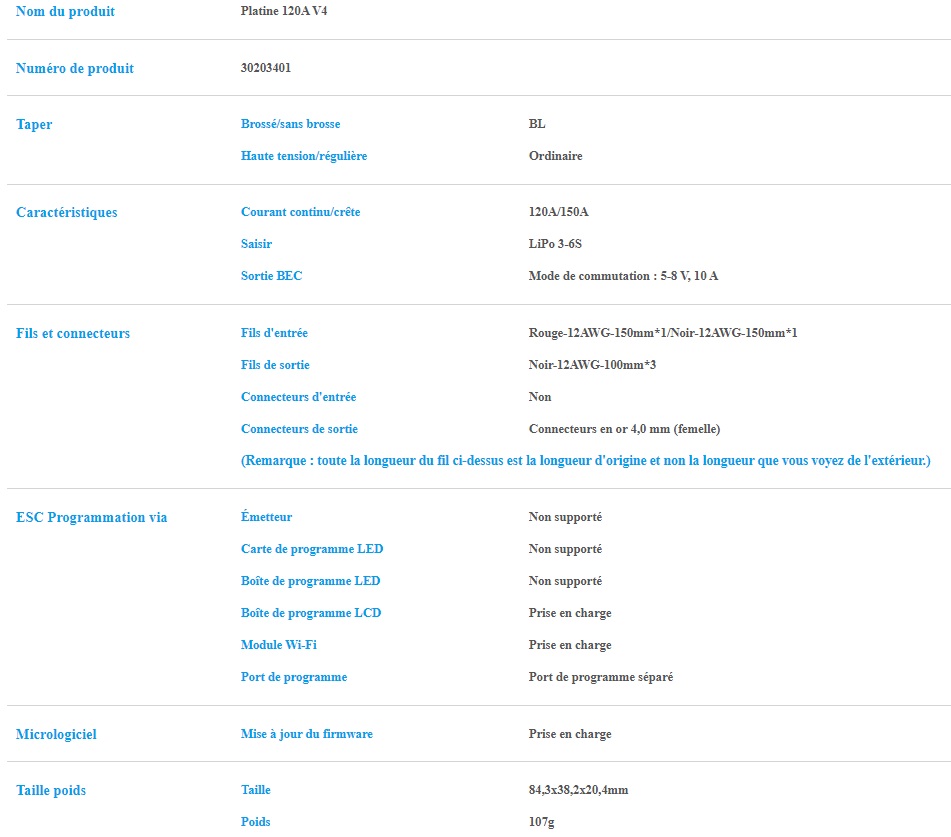This screenshot has height=837, width=951.
Task: Click the 'Non' input connectors value
Action: pyautogui.click(x=540, y=397)
